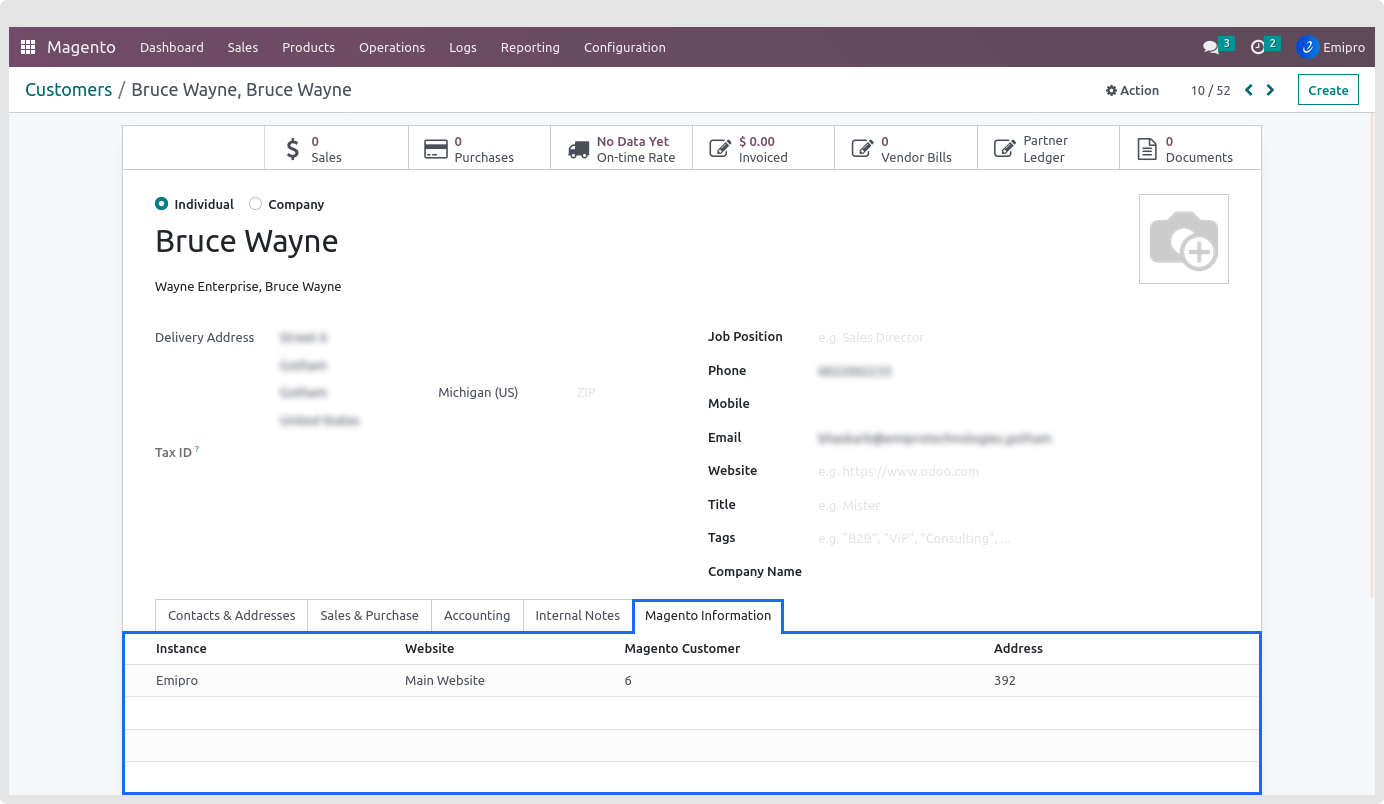Screen dimensions: 1384x804
Task: Select the Individual radio button
Action: [162, 204]
